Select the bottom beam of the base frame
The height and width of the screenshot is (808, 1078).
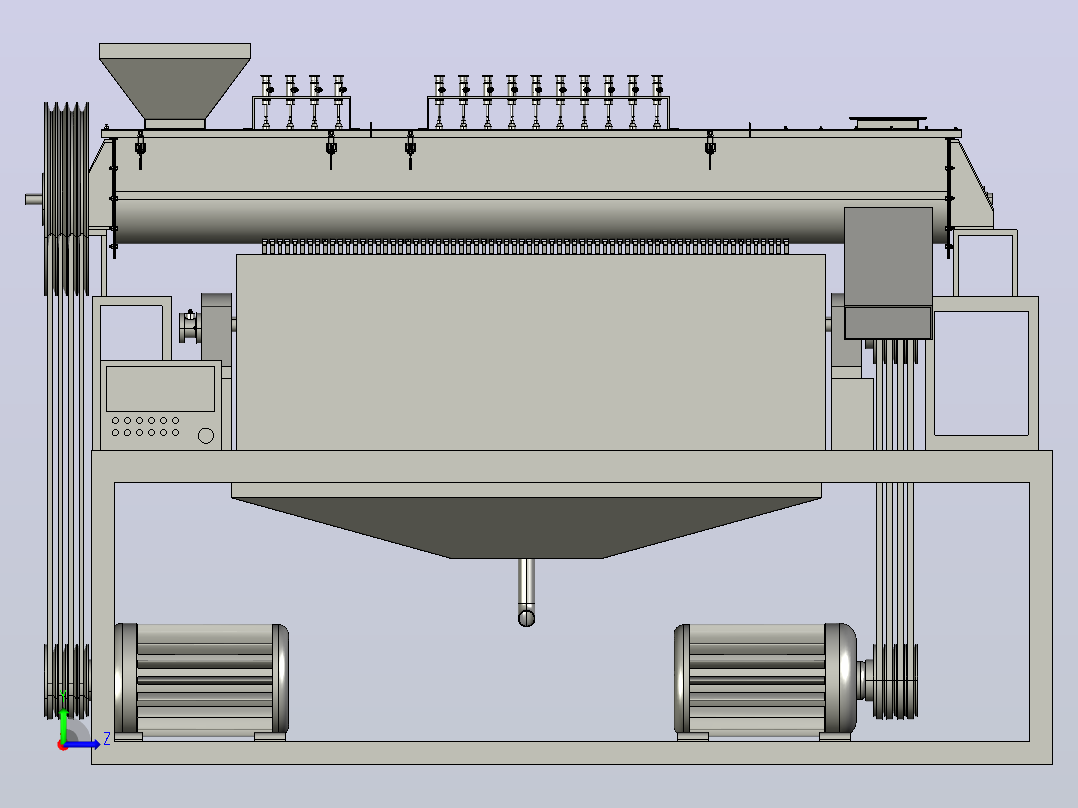[x=572, y=752]
